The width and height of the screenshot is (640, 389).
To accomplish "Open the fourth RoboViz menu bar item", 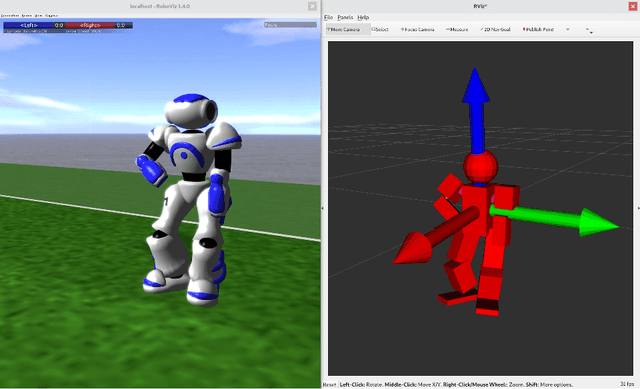I will [51, 16].
